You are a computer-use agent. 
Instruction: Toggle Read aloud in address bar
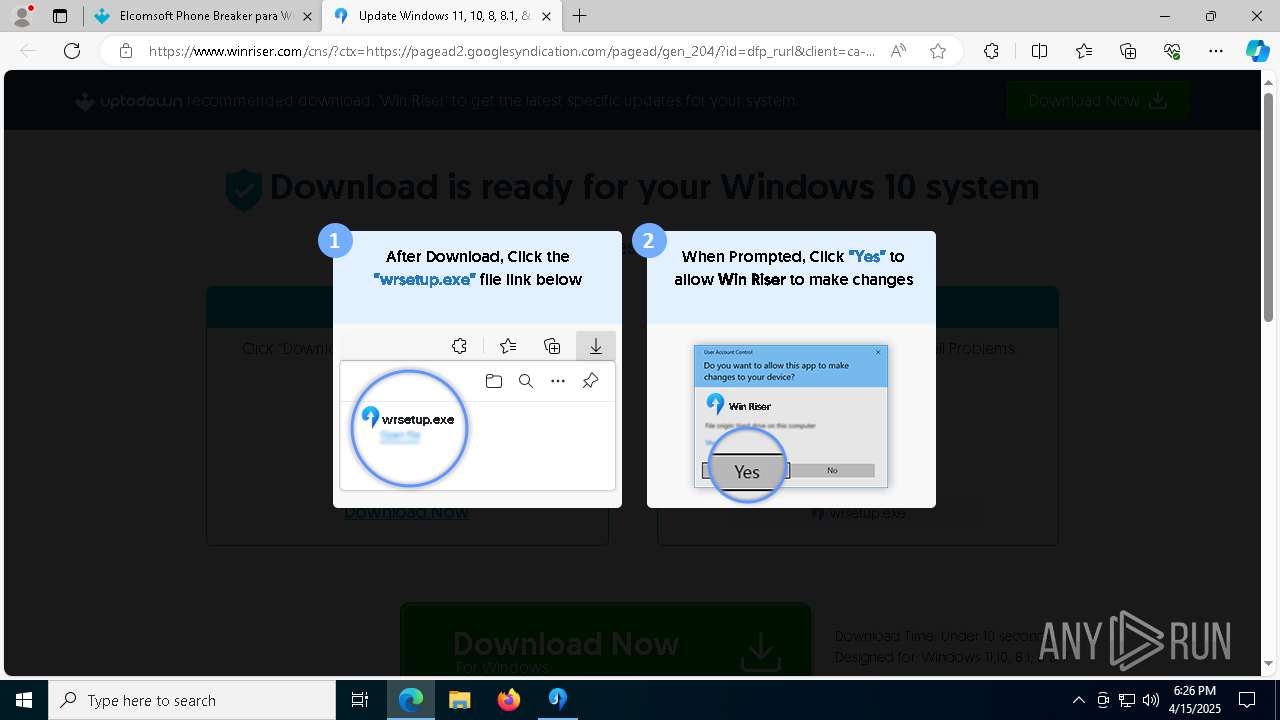coord(898,51)
